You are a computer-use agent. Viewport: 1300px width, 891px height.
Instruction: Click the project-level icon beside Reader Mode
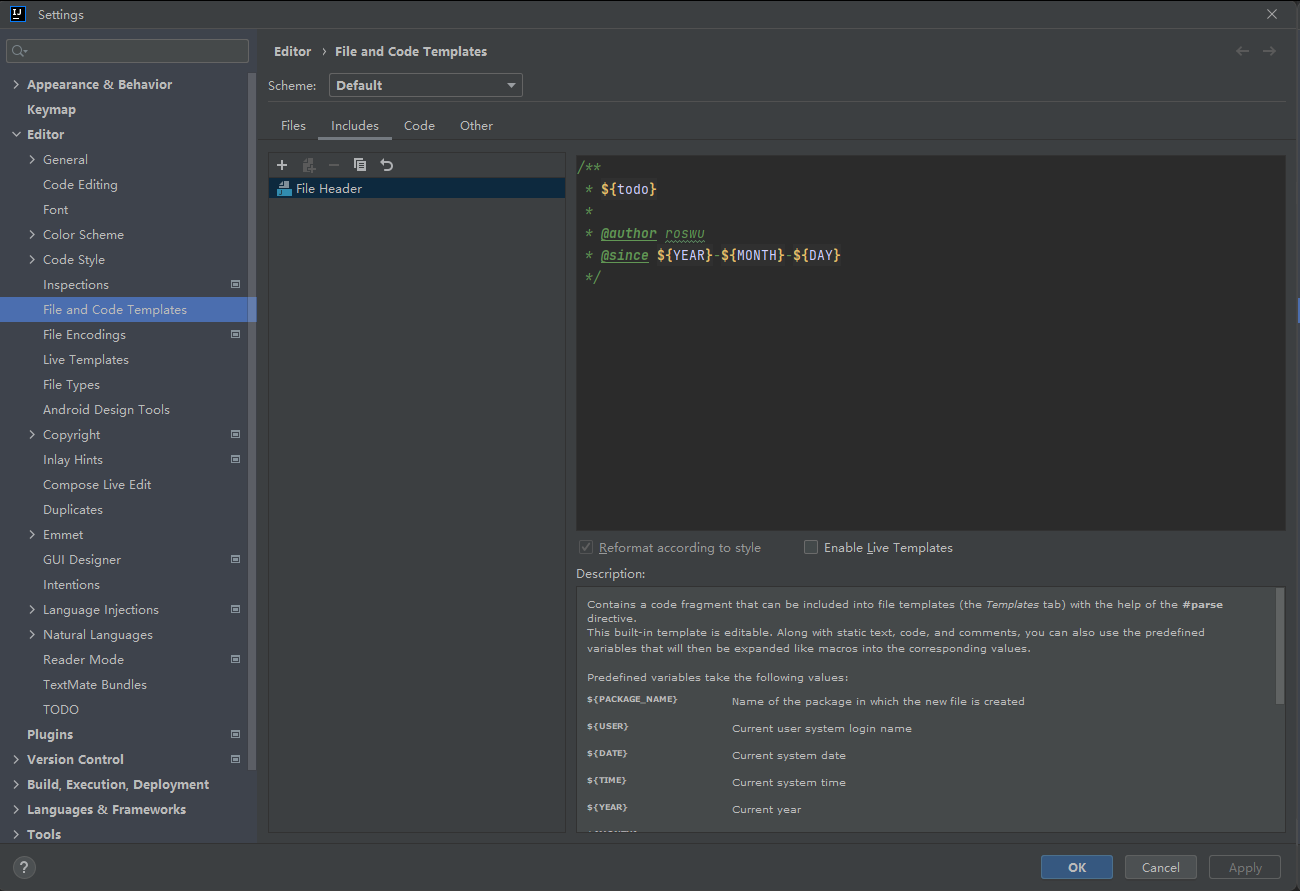[236, 659]
